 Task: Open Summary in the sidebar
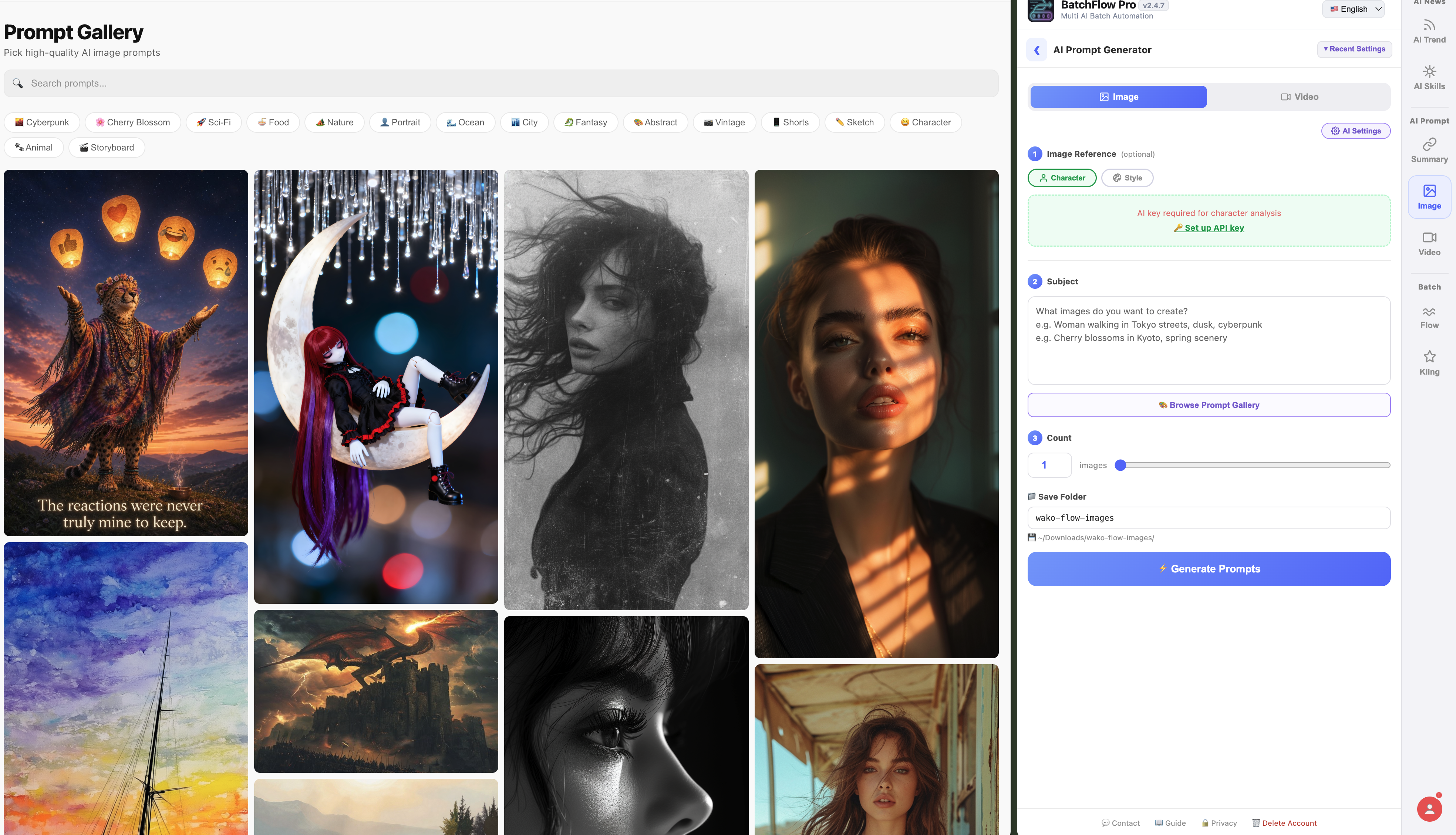click(x=1429, y=151)
